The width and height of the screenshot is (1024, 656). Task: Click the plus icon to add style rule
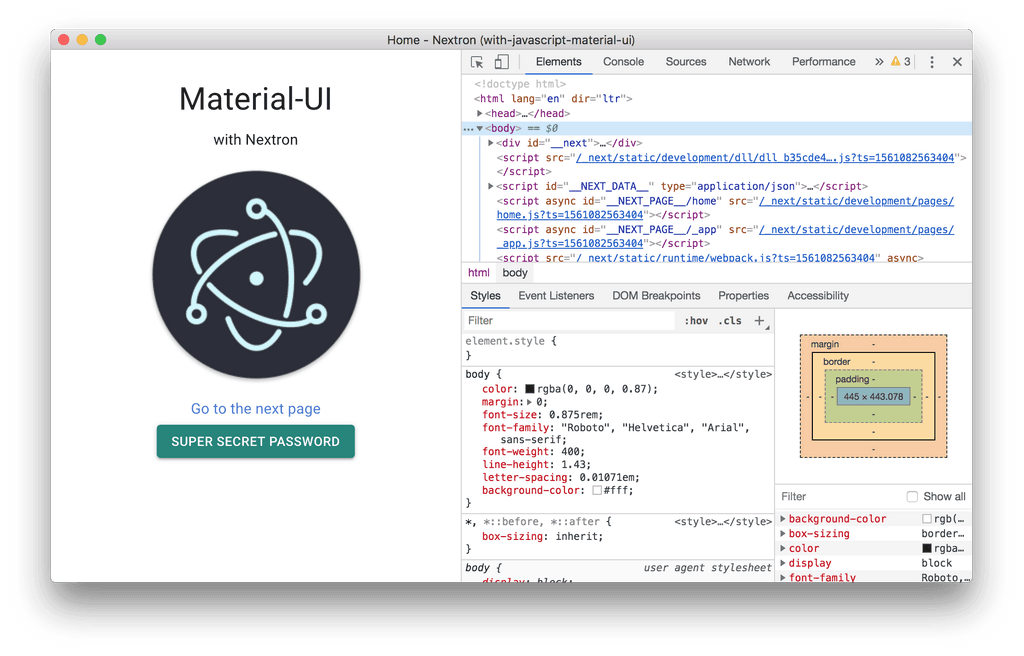point(758,321)
